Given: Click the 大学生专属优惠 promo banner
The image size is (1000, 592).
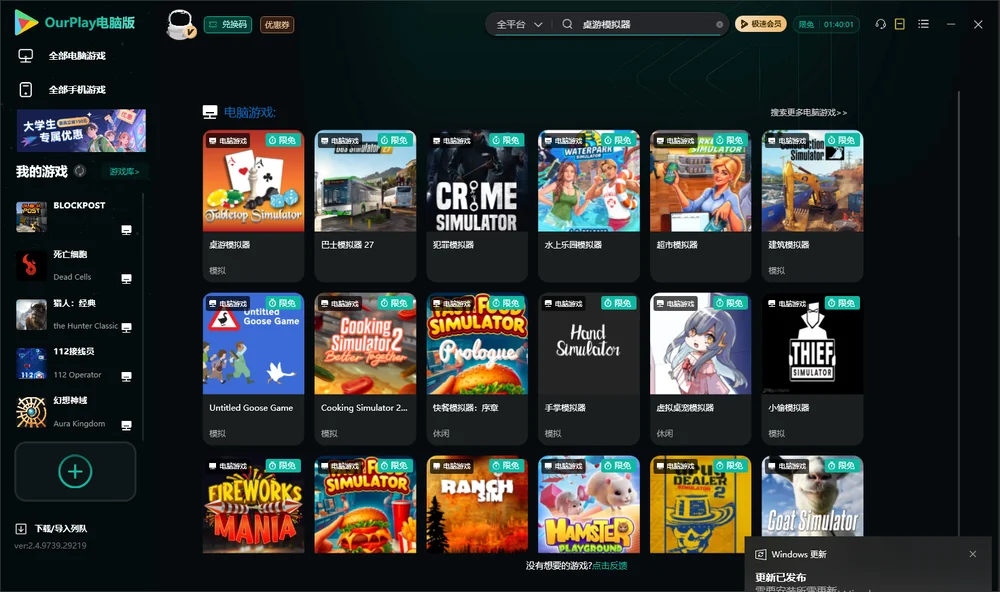Looking at the screenshot, I should click(x=81, y=131).
